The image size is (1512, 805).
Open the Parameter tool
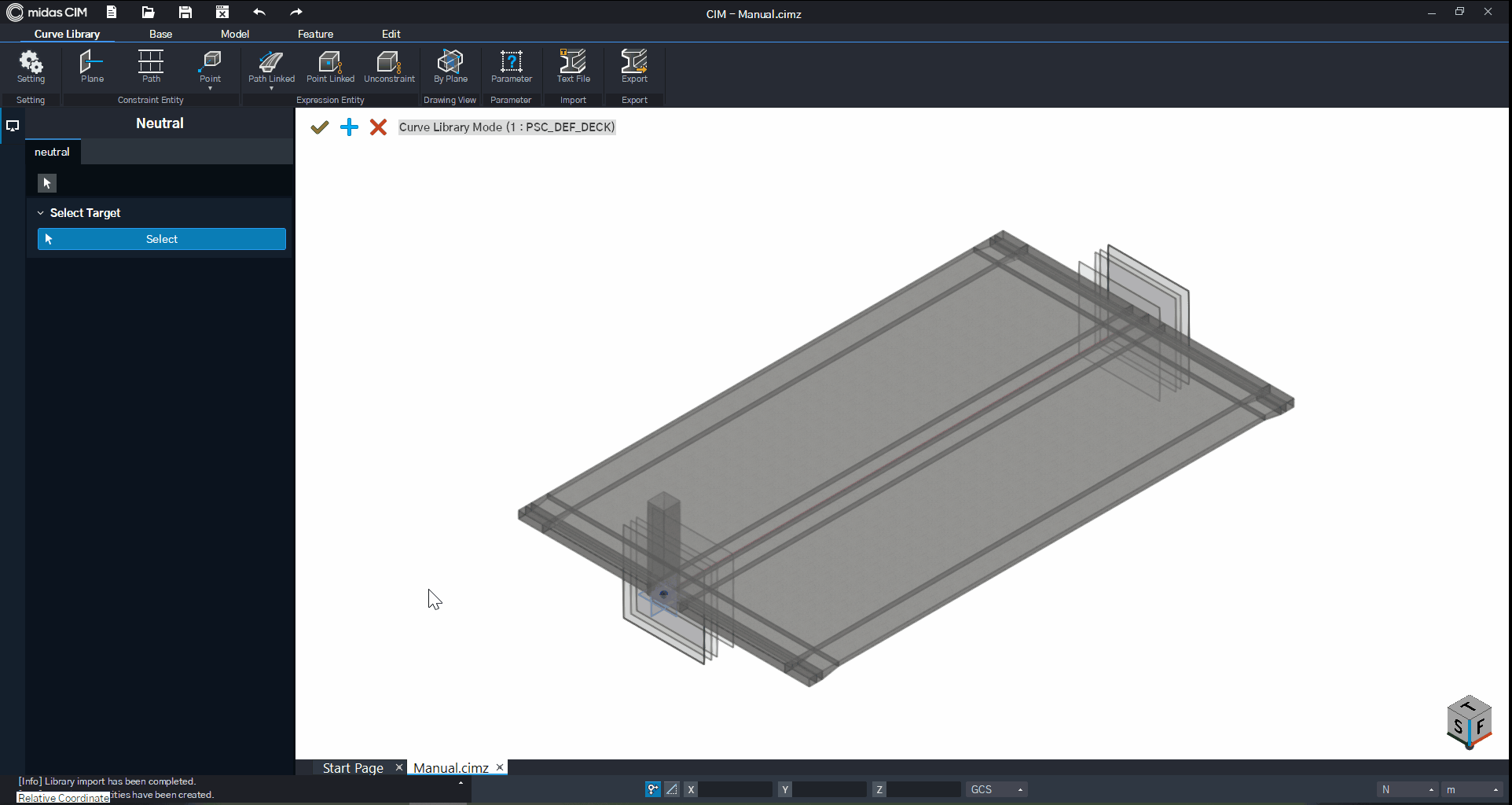coord(512,67)
